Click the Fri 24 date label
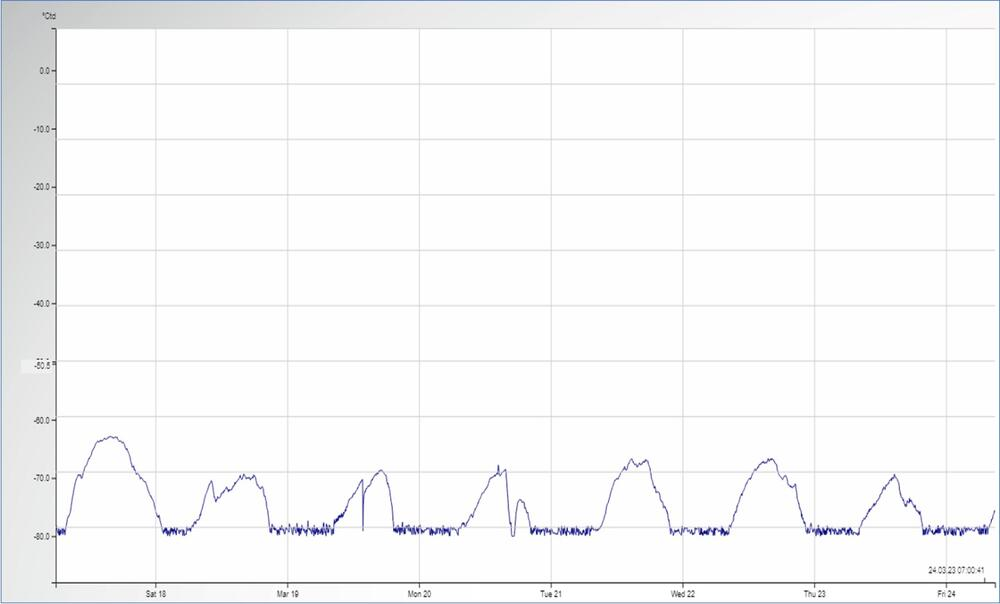This screenshot has width=1000, height=604. pyautogui.click(x=946, y=594)
